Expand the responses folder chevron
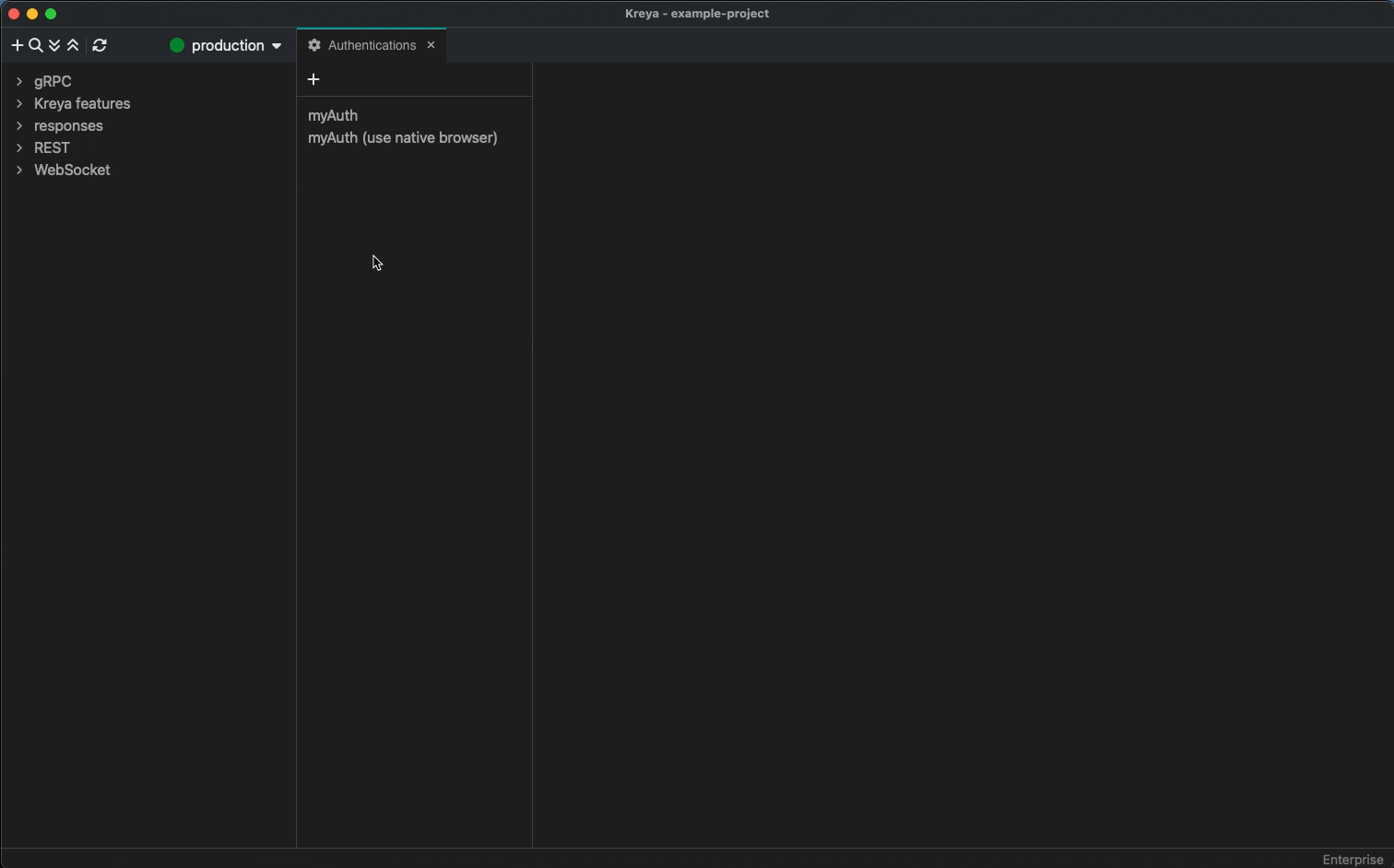1394x868 pixels. pyautogui.click(x=19, y=125)
